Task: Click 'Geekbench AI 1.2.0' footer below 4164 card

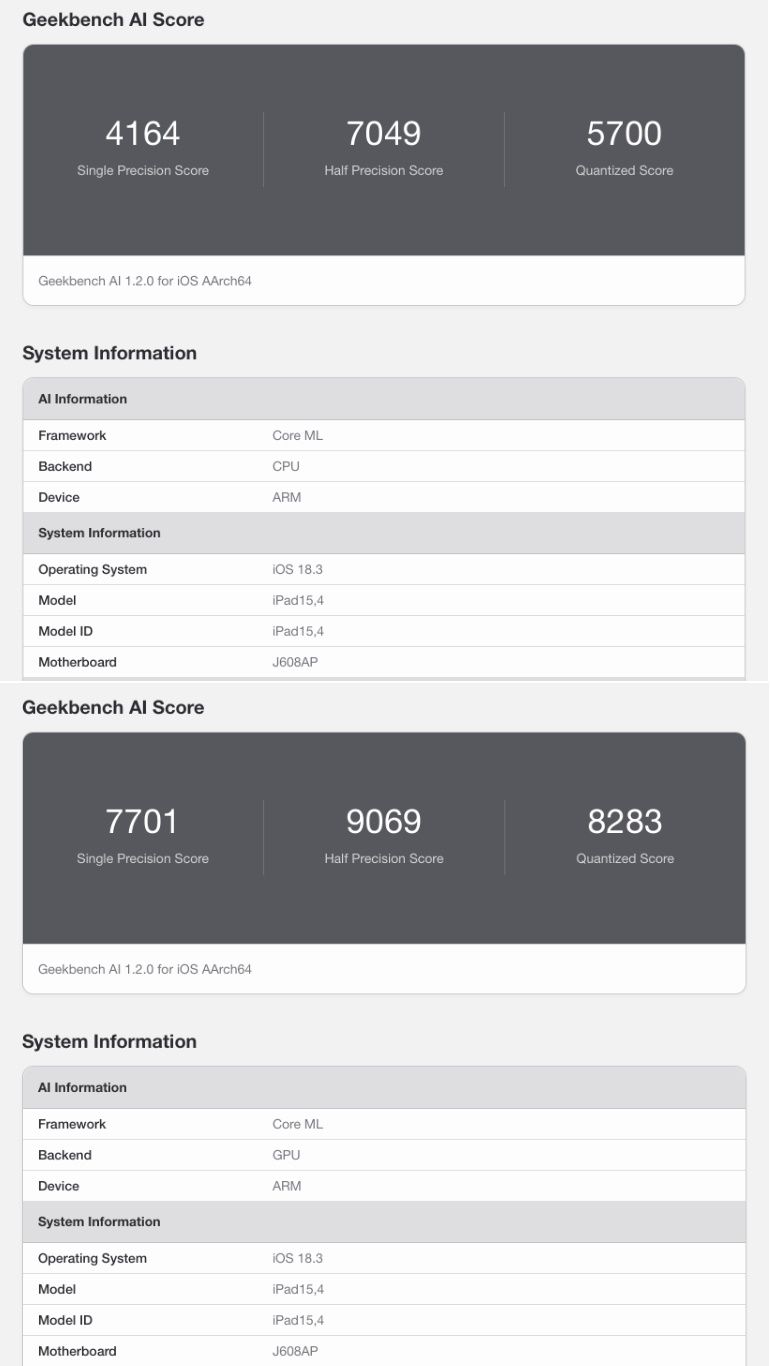Action: pyautogui.click(x=145, y=281)
